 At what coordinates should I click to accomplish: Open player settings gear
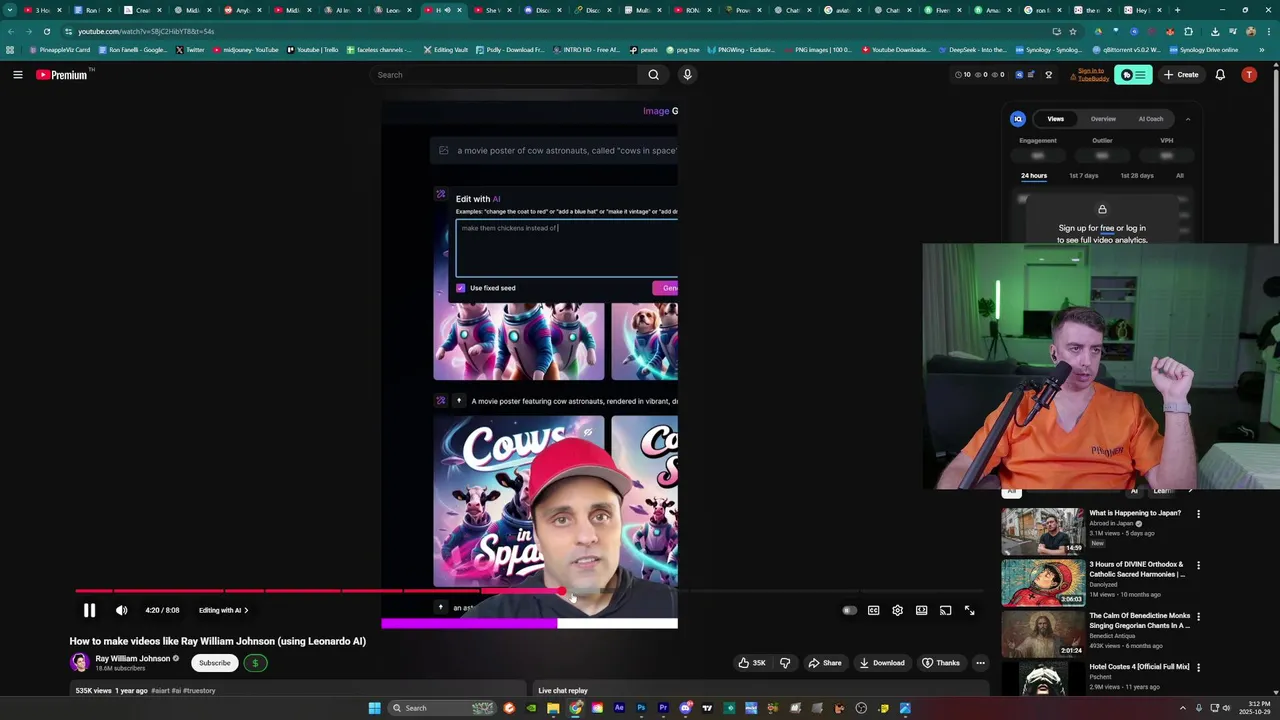pyautogui.click(x=897, y=610)
